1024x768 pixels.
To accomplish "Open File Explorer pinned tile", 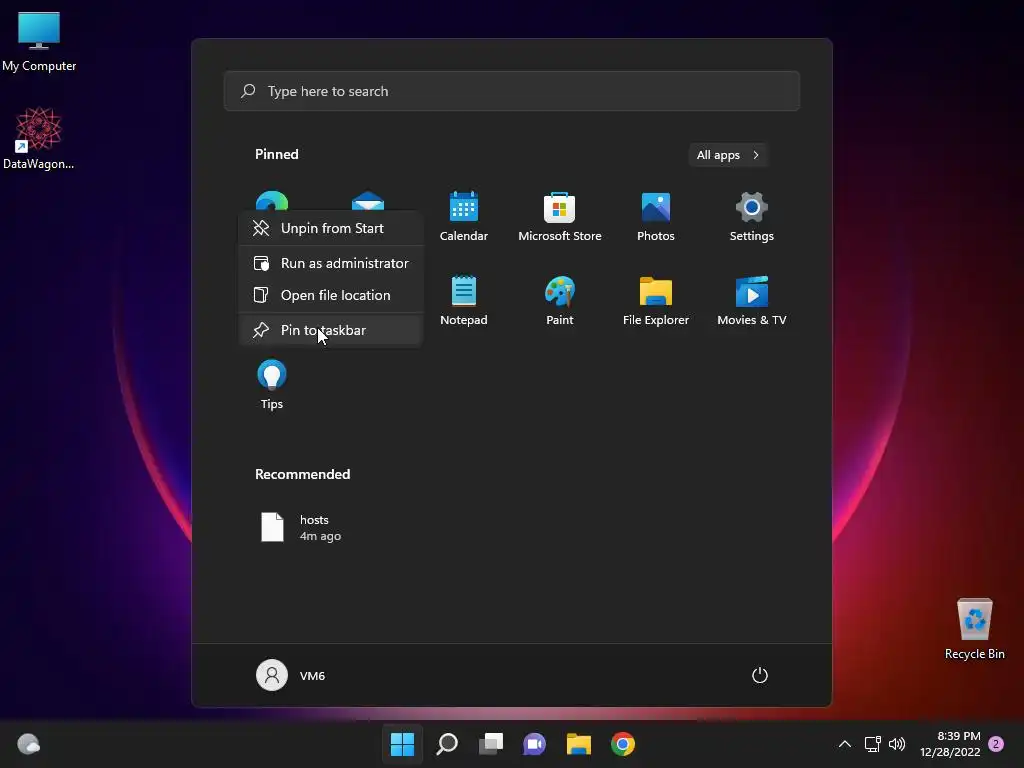I will coord(656,300).
